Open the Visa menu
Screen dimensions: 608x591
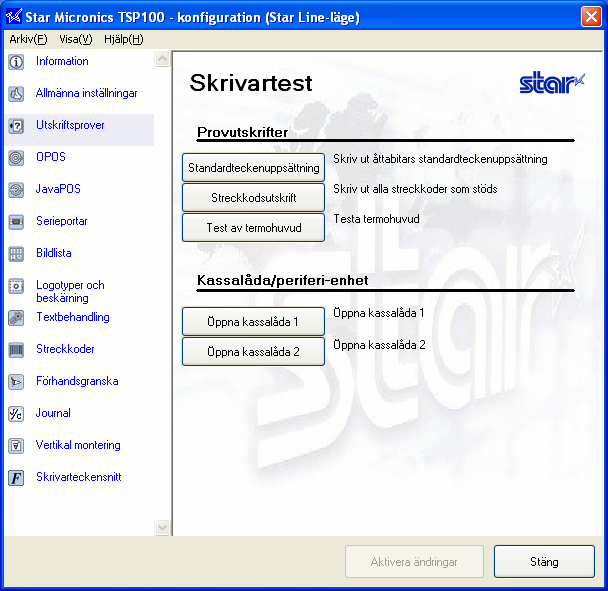tap(76, 39)
